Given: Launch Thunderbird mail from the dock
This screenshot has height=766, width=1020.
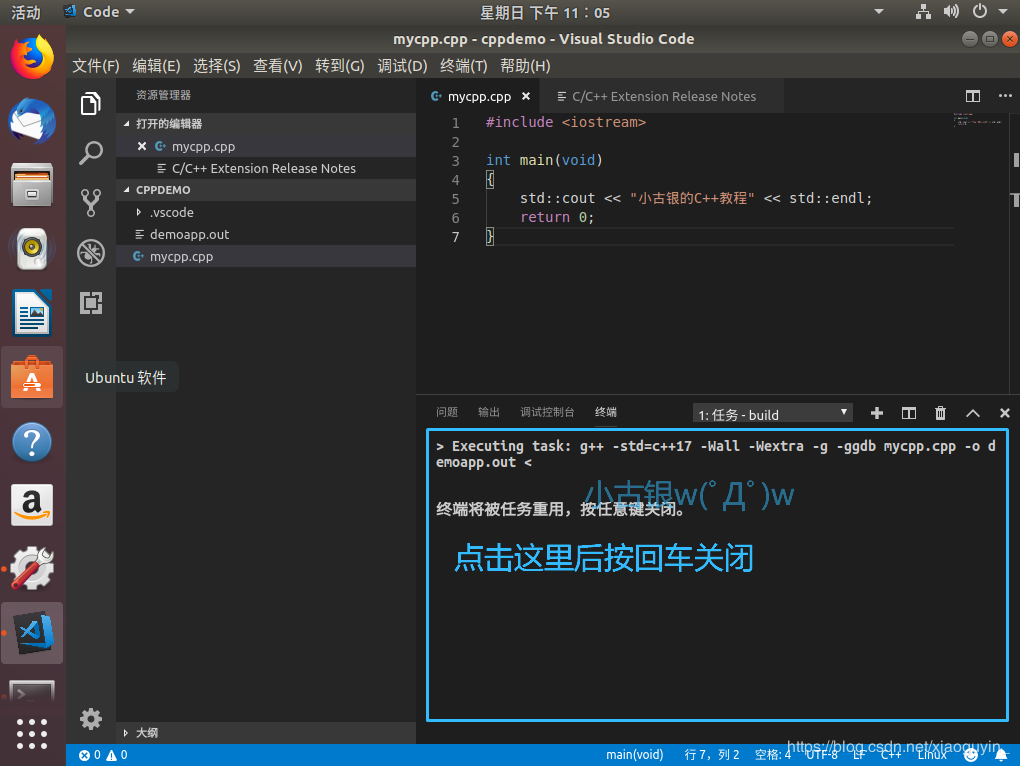Looking at the screenshot, I should click(32, 121).
